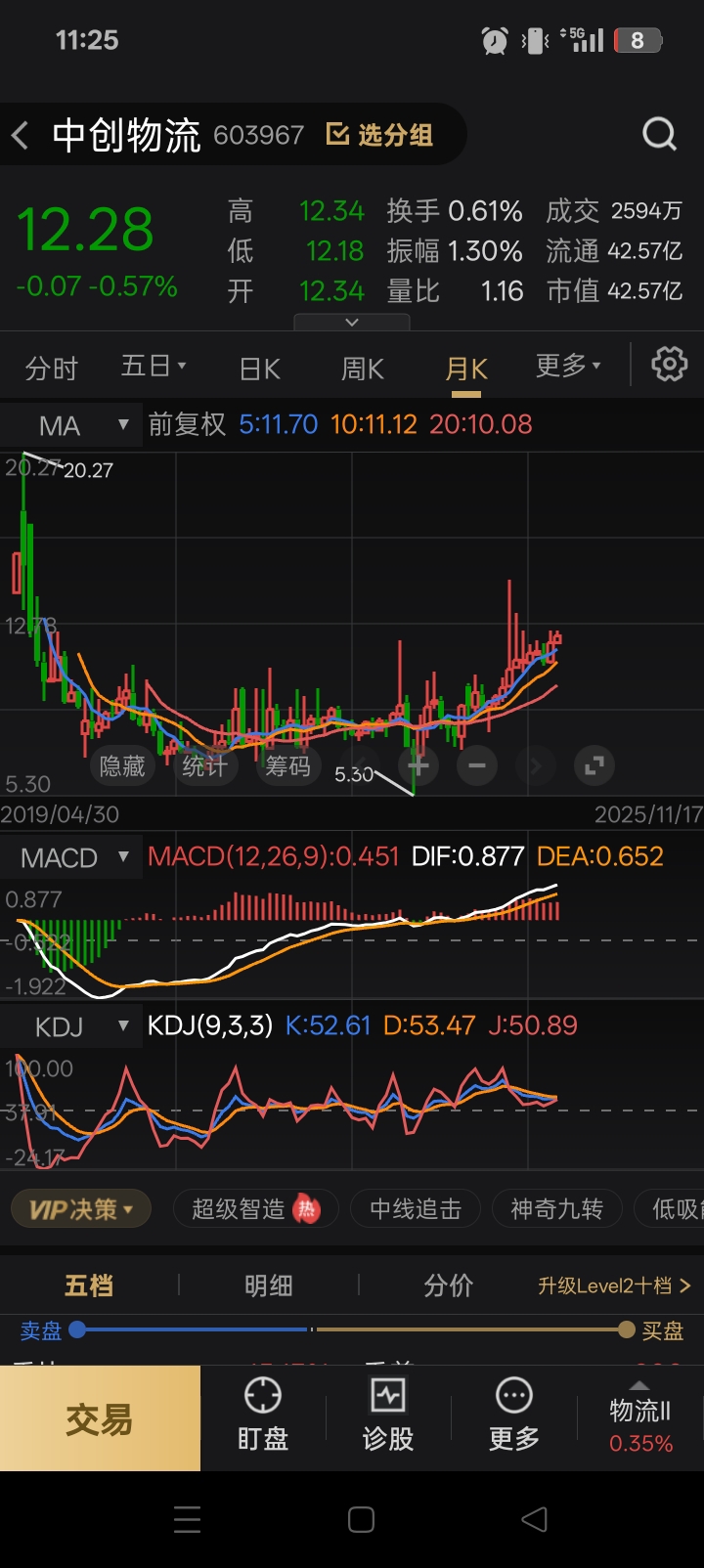Zoom out with the minus icon

click(x=477, y=765)
